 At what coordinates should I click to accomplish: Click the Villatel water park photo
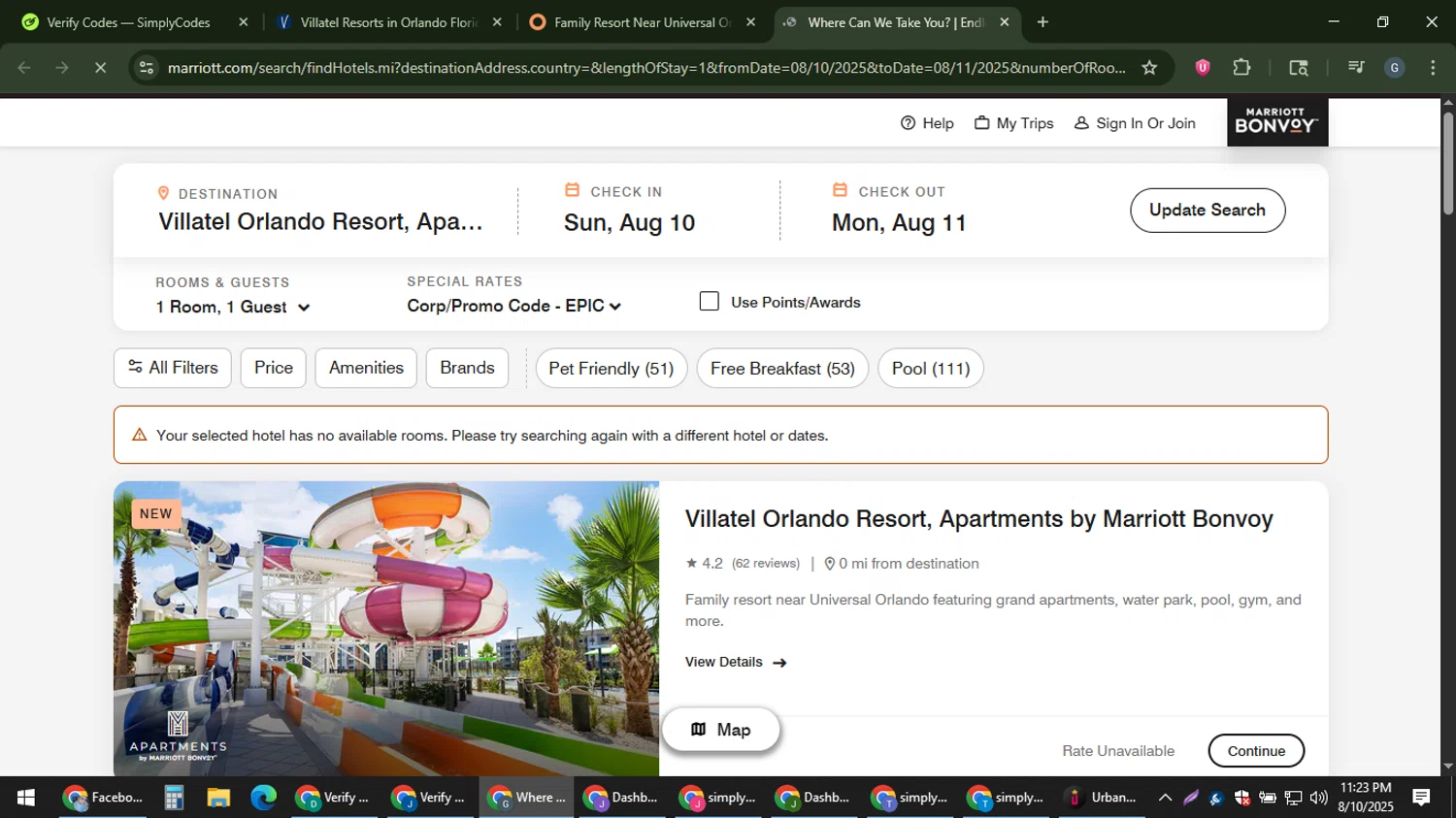[x=386, y=629]
